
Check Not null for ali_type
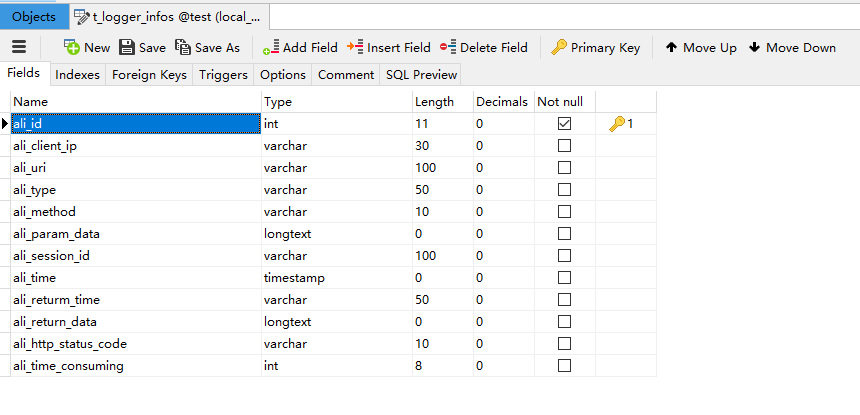(x=564, y=190)
